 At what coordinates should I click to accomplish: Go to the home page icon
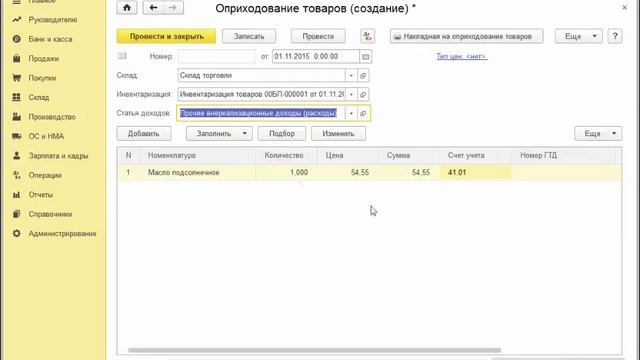(x=127, y=7)
